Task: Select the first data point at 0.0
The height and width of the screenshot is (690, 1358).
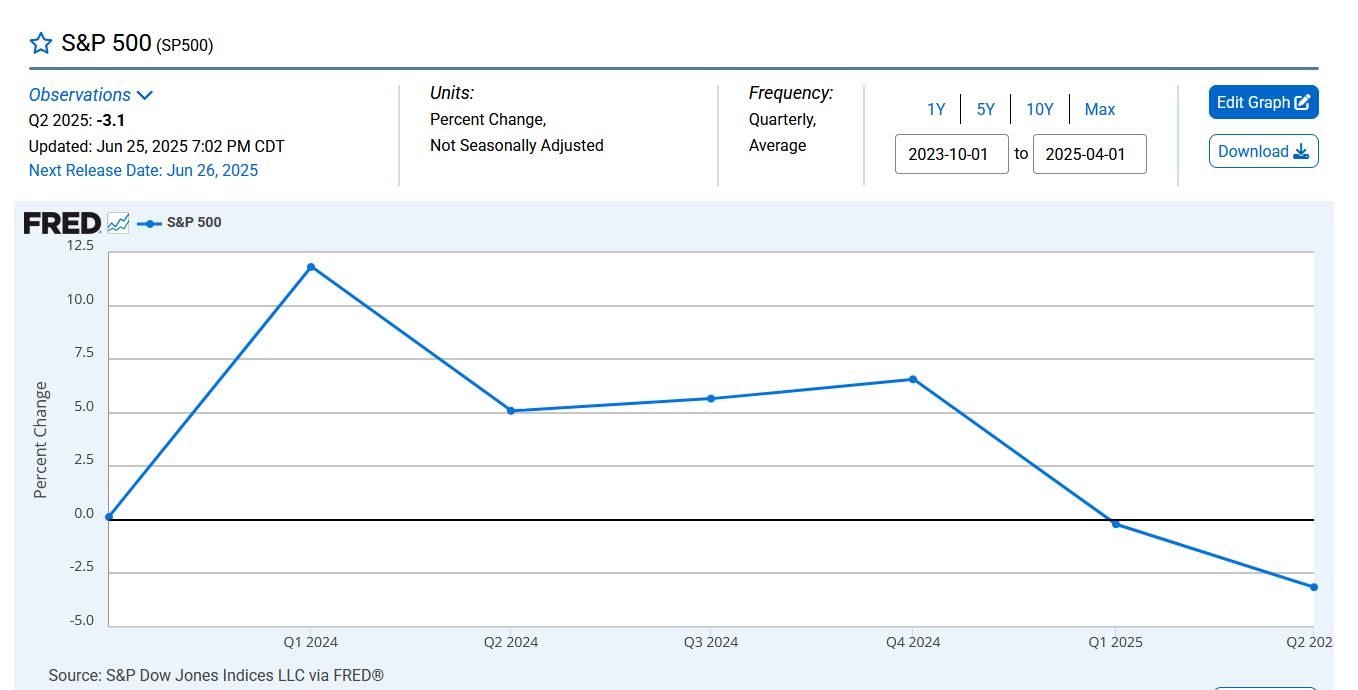Action: pyautogui.click(x=109, y=517)
